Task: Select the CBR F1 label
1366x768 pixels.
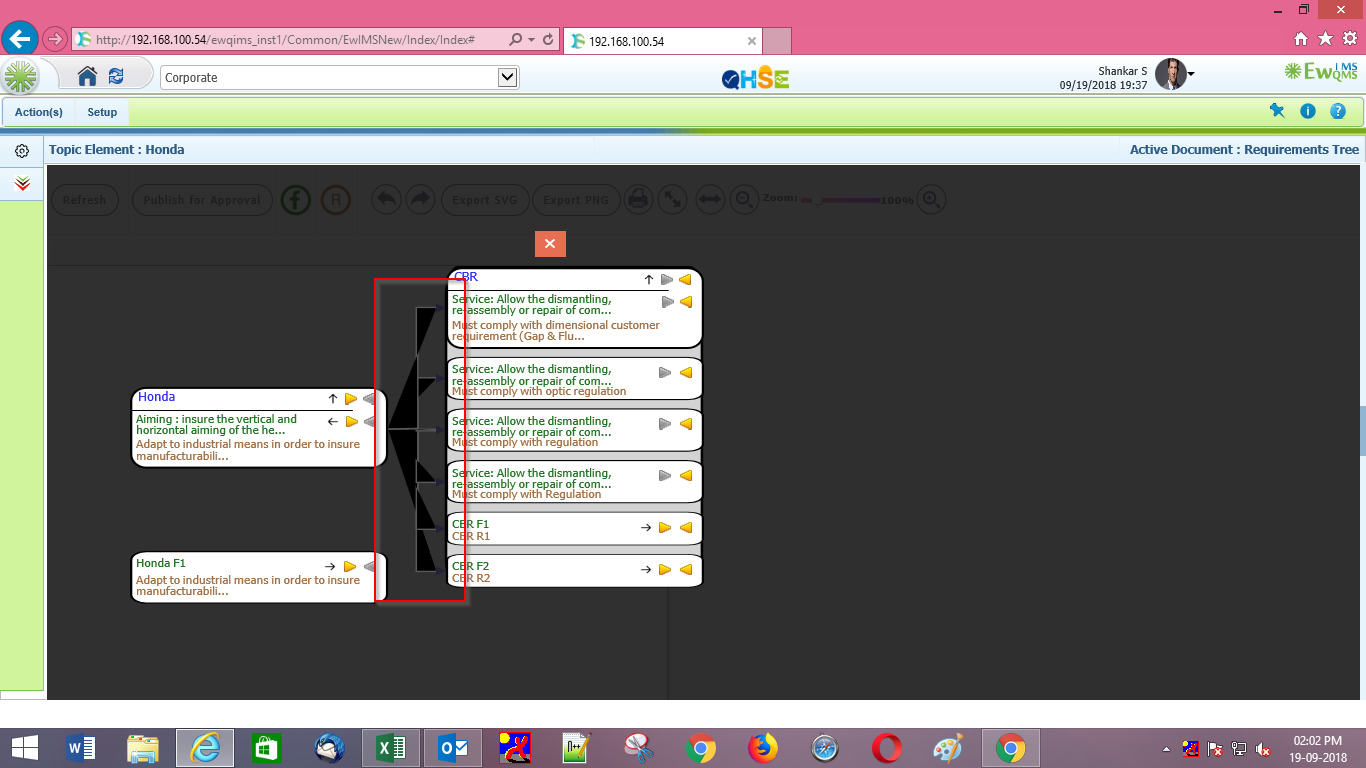Action: pos(470,524)
